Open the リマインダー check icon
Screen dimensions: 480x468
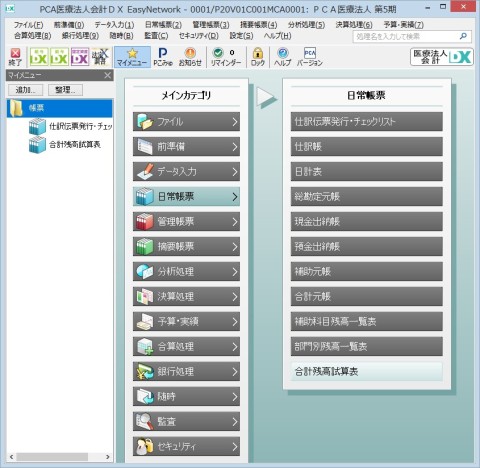coord(226,57)
